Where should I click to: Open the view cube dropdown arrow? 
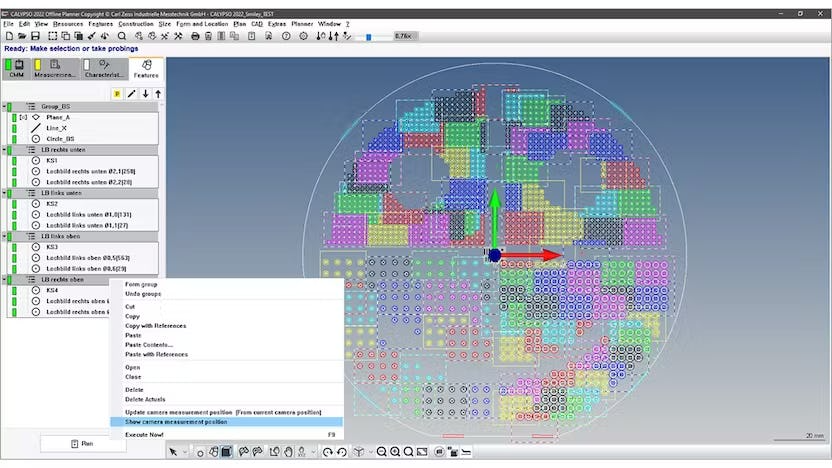370,453
